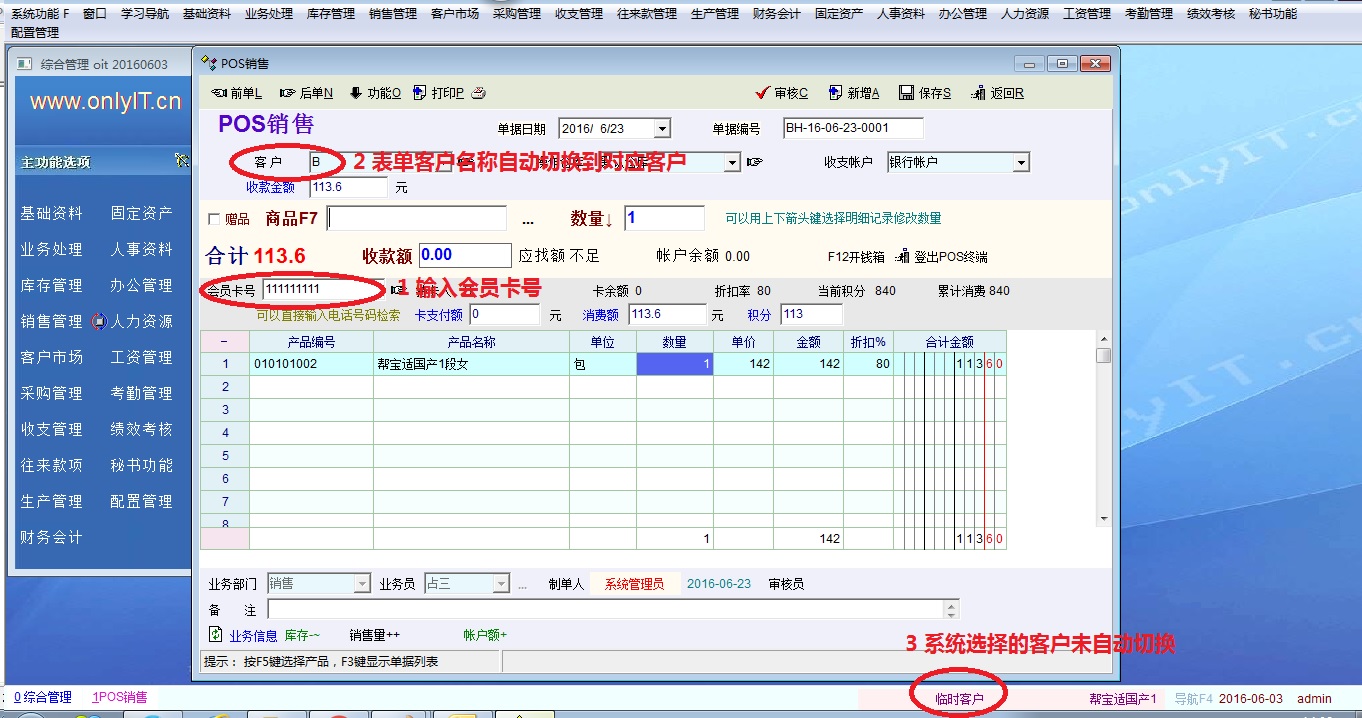Open the 财务会计 menu in menu bar

(x=776, y=14)
